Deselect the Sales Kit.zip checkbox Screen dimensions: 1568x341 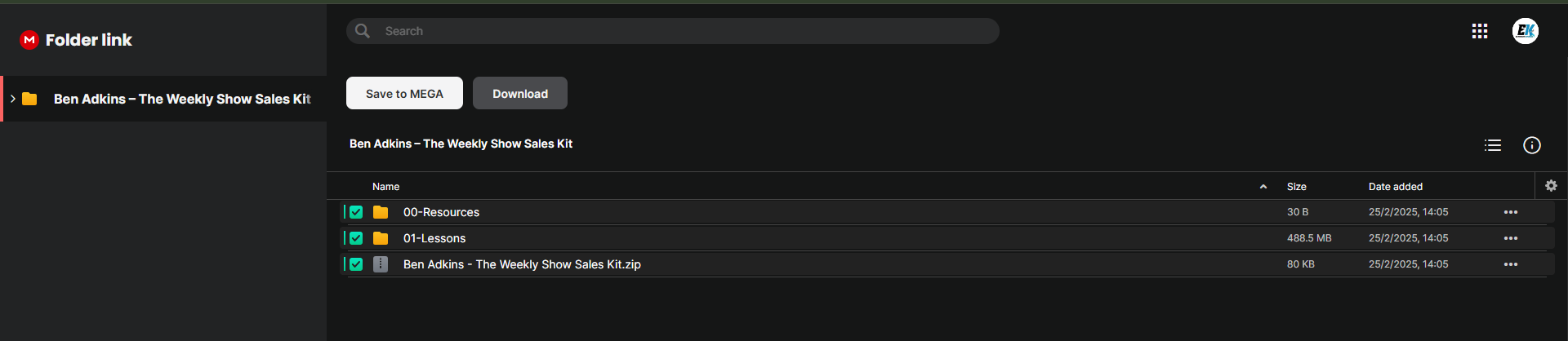point(356,264)
